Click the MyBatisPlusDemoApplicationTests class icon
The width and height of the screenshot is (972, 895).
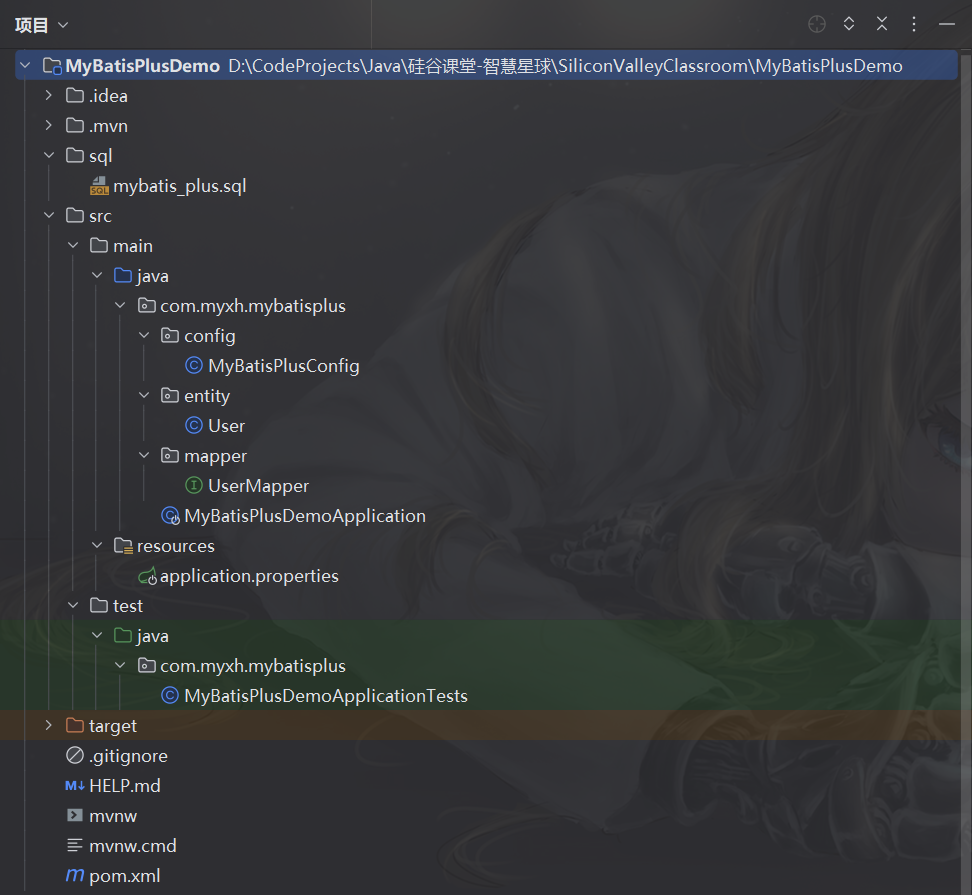[x=170, y=695]
